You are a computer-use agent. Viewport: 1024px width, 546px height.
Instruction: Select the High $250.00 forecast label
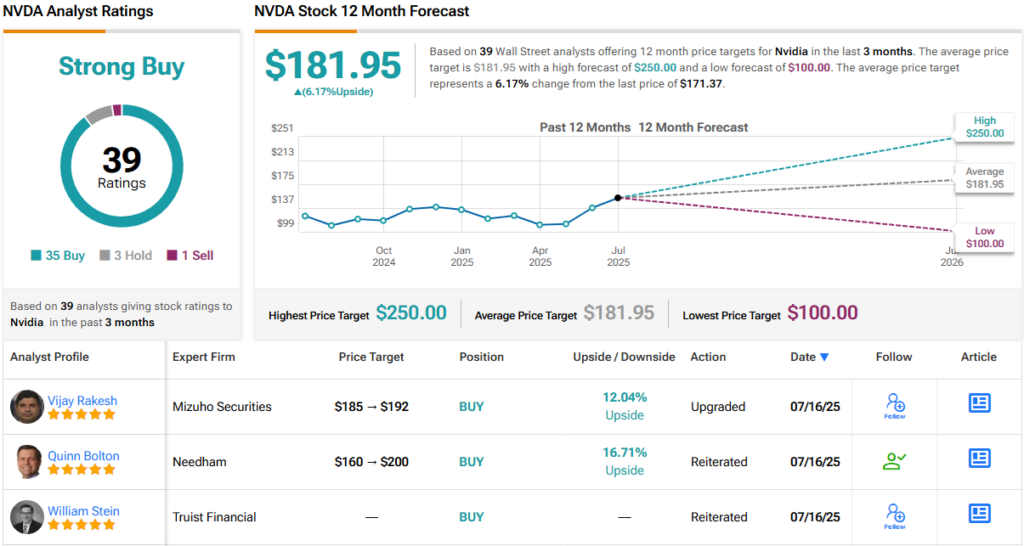[984, 126]
